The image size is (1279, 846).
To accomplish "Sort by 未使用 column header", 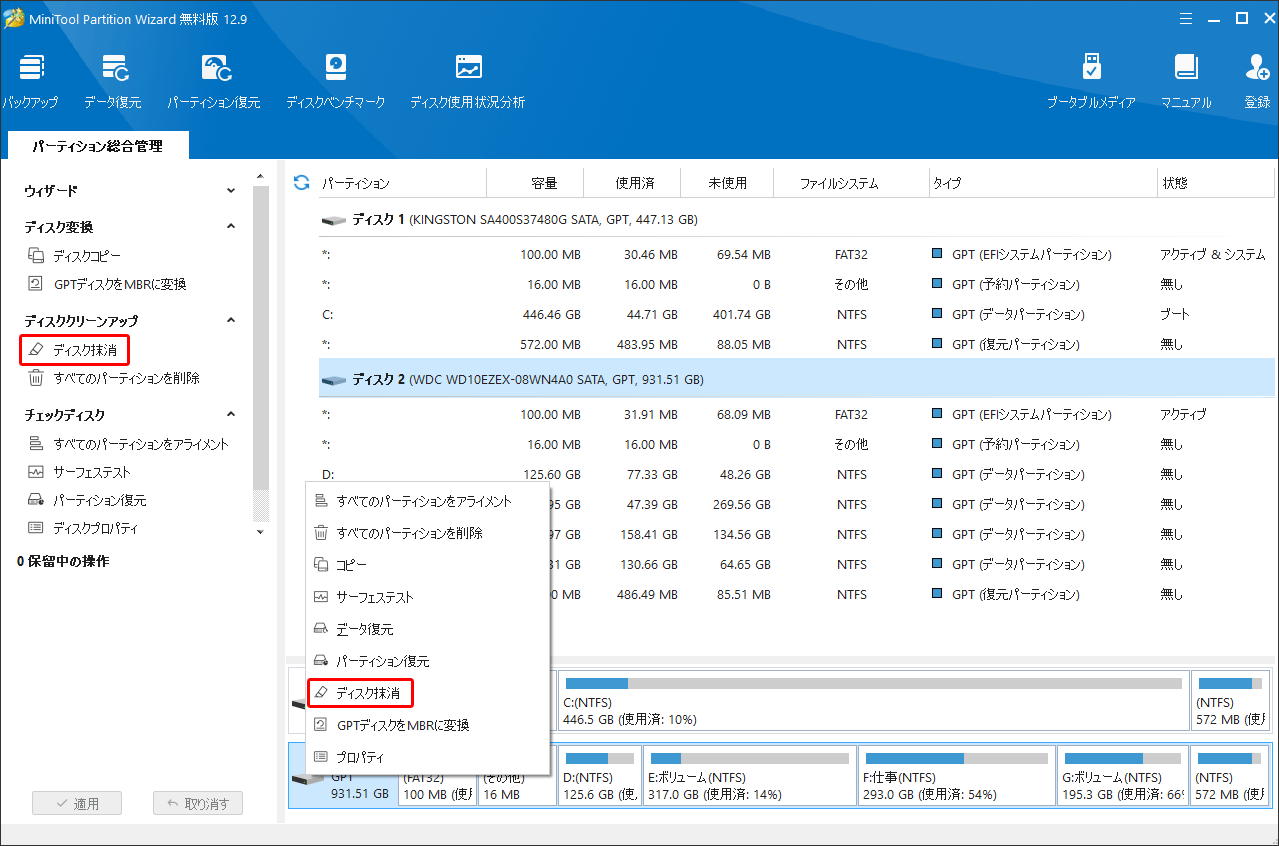I will [727, 183].
